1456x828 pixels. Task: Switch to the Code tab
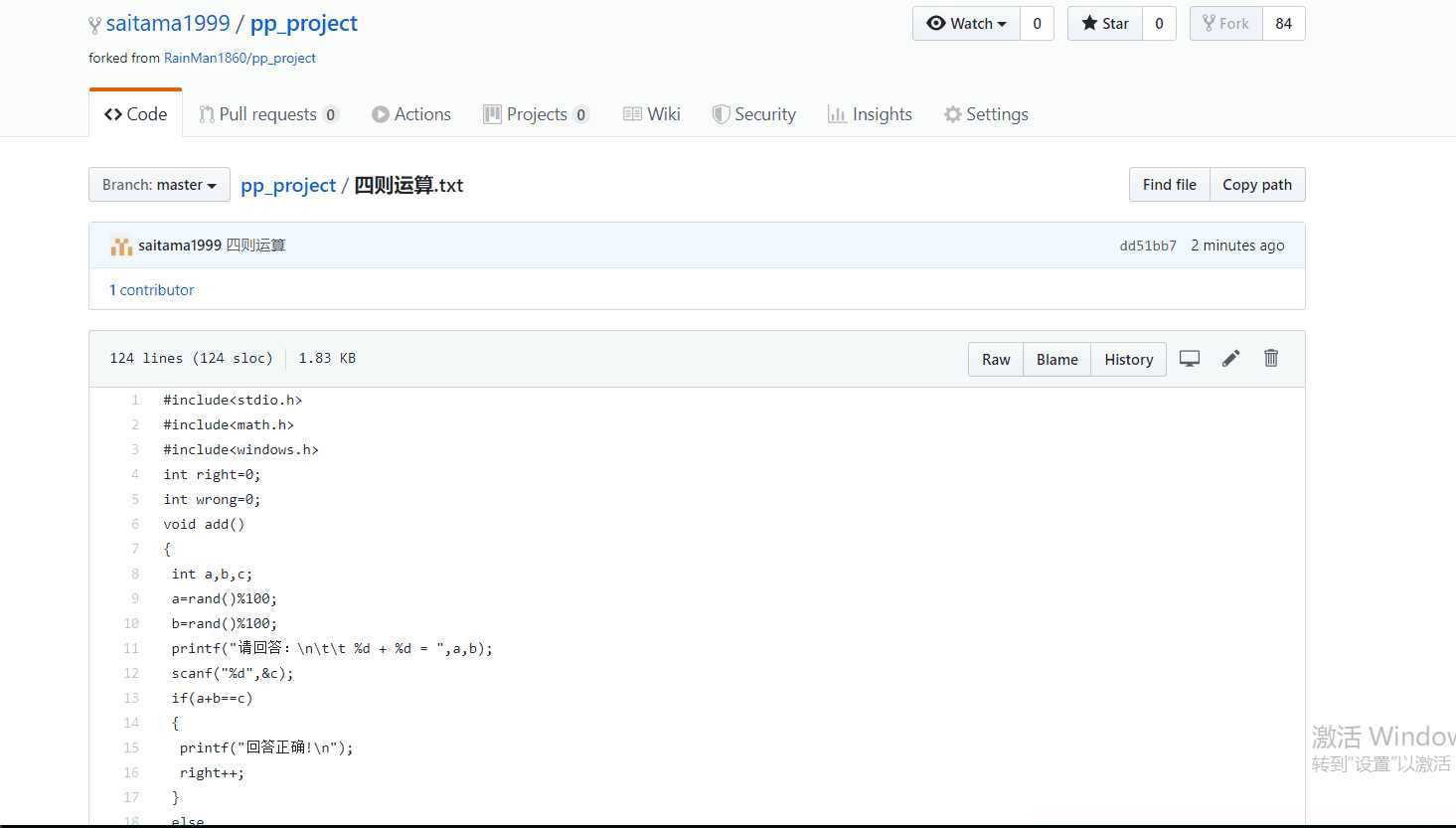click(135, 114)
